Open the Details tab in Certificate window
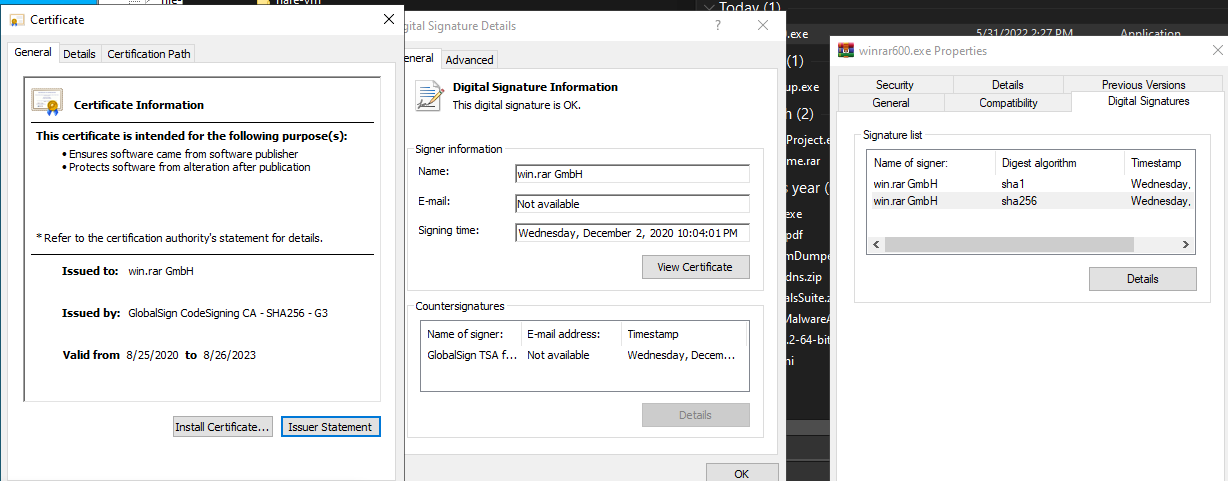The width and height of the screenshot is (1228, 481). coord(79,54)
